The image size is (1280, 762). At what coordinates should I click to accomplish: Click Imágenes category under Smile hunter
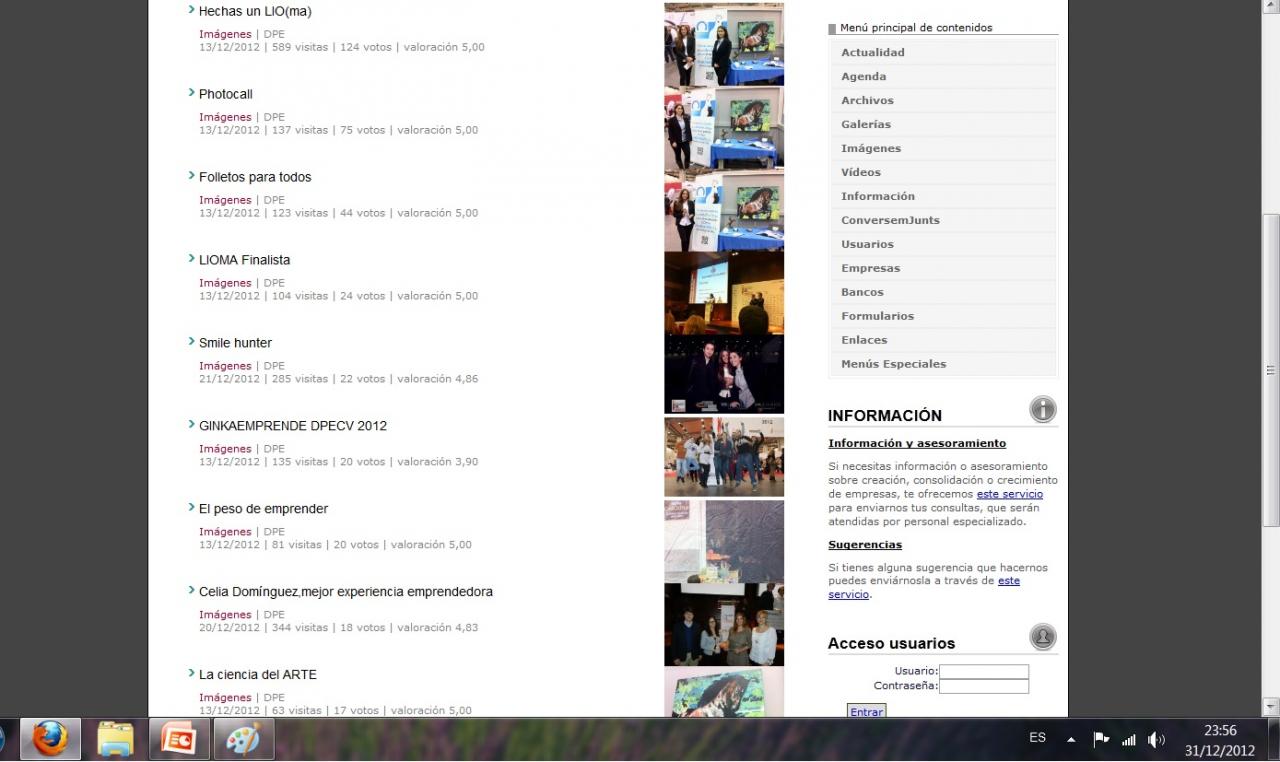tap(225, 366)
